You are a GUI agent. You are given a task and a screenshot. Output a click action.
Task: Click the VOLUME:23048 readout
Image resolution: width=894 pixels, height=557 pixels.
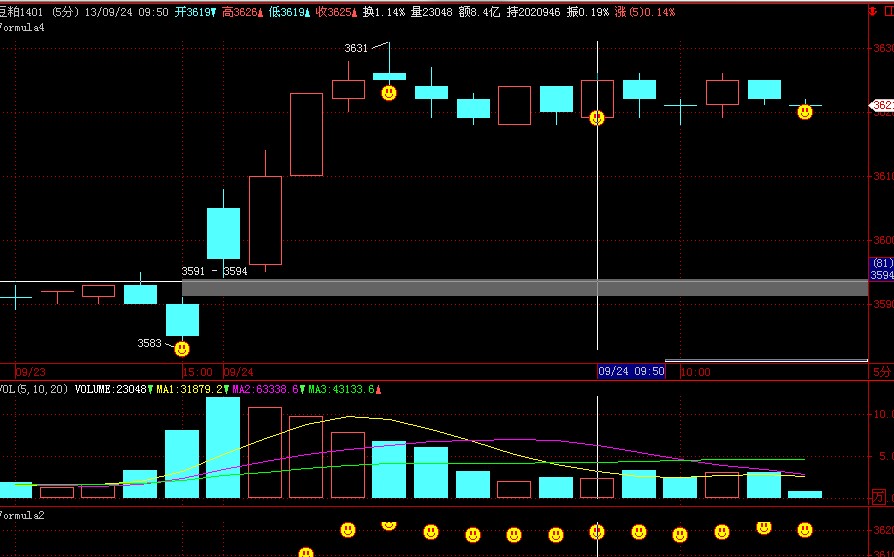point(111,389)
